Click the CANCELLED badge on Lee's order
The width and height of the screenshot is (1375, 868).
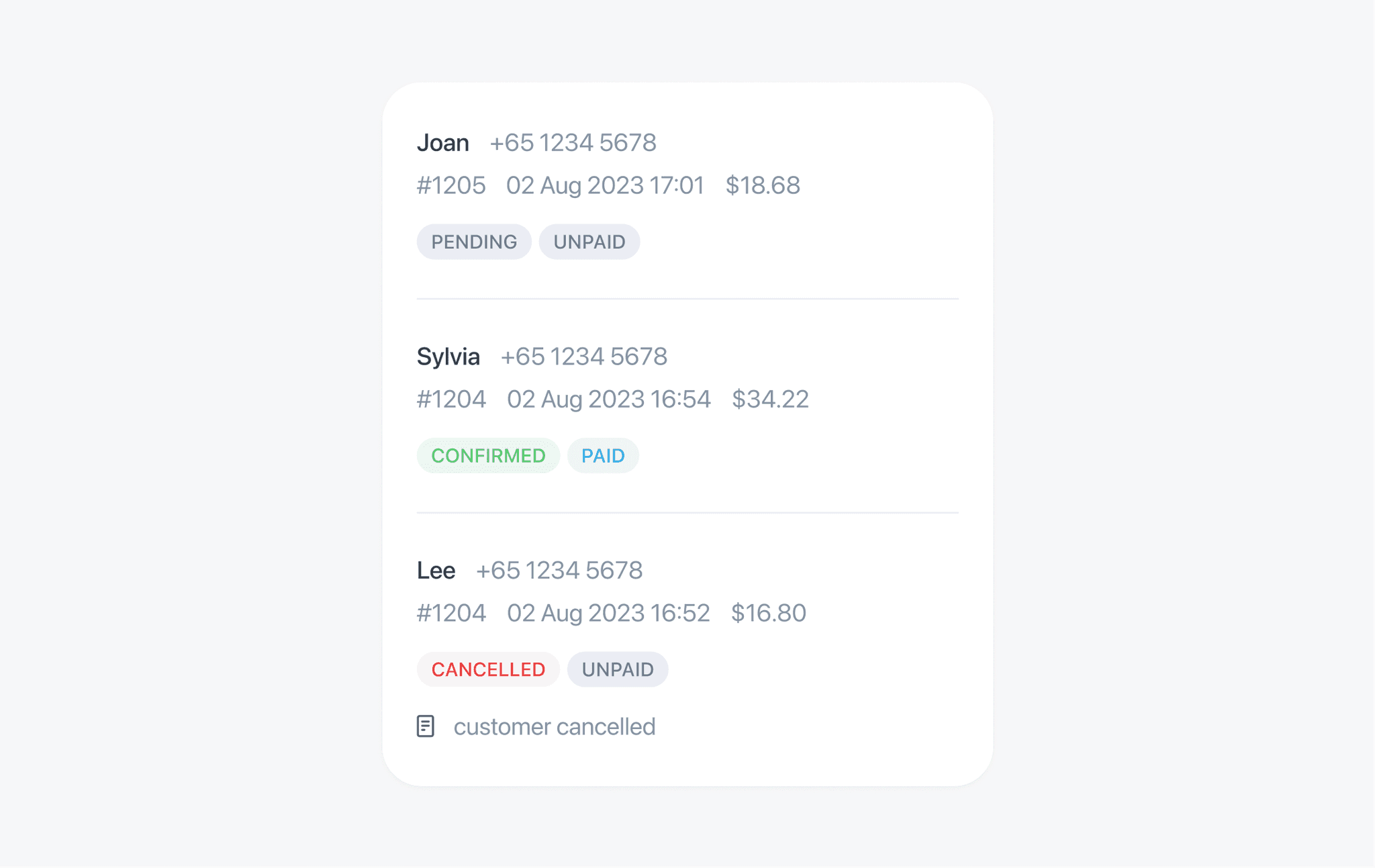click(488, 669)
